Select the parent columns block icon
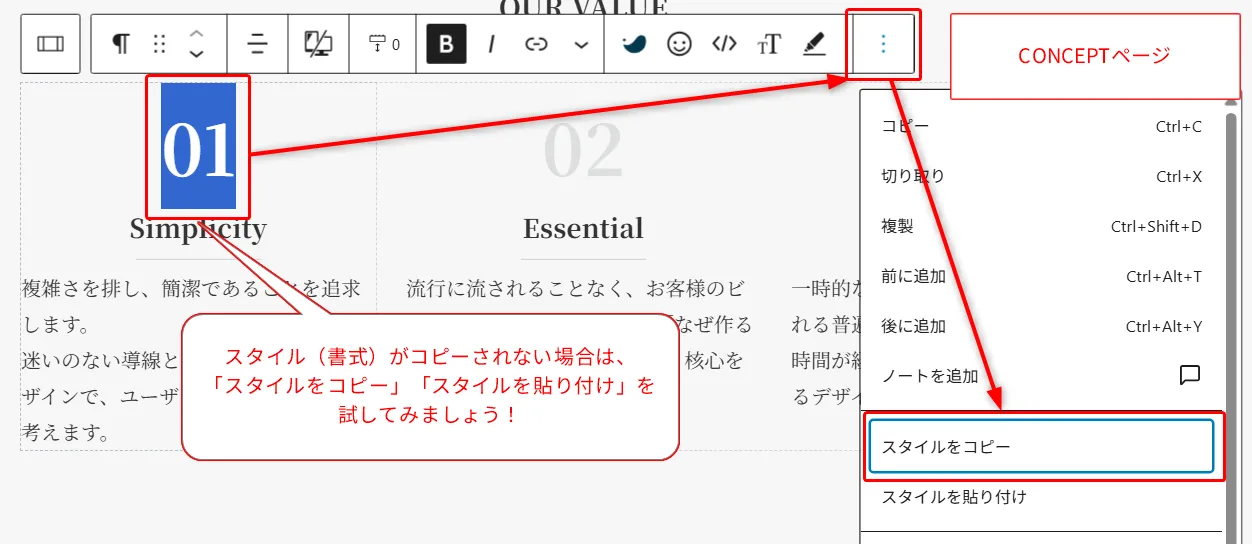Screen dimensions: 1252x544 (x=50, y=44)
